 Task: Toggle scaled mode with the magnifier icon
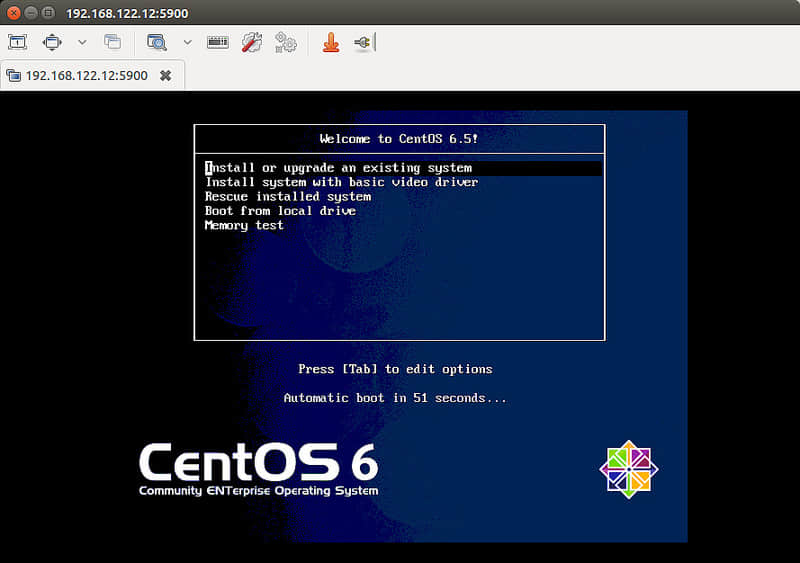click(157, 42)
